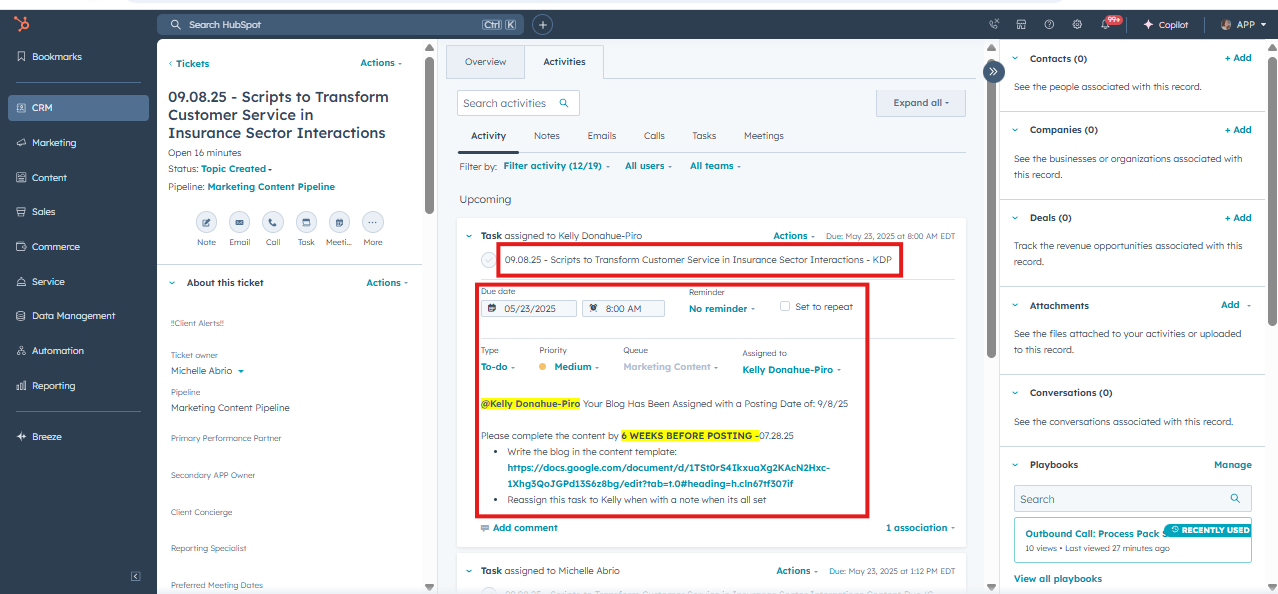
Task: Open the Settings gear icon
Action: 1077,24
